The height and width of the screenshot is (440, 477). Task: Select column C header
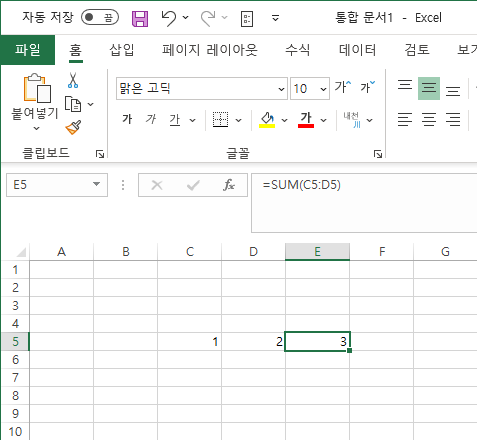[190, 252]
